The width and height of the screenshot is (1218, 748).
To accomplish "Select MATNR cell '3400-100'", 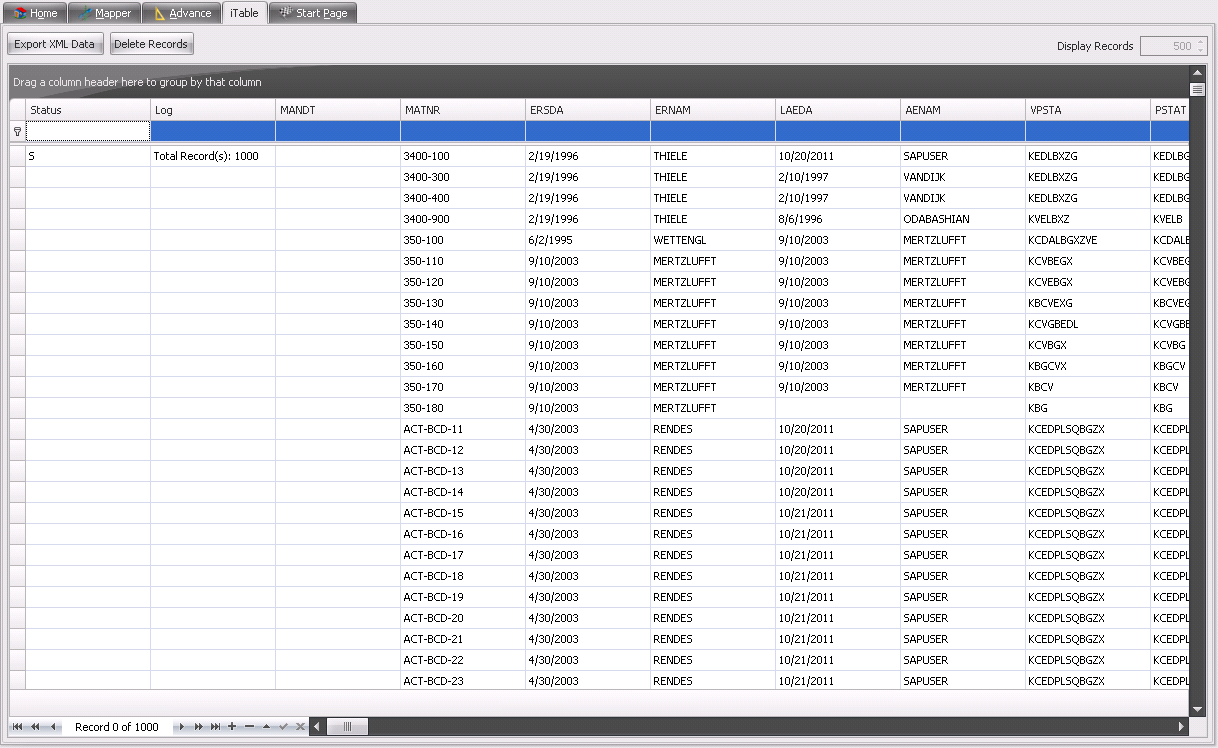I will coord(463,157).
